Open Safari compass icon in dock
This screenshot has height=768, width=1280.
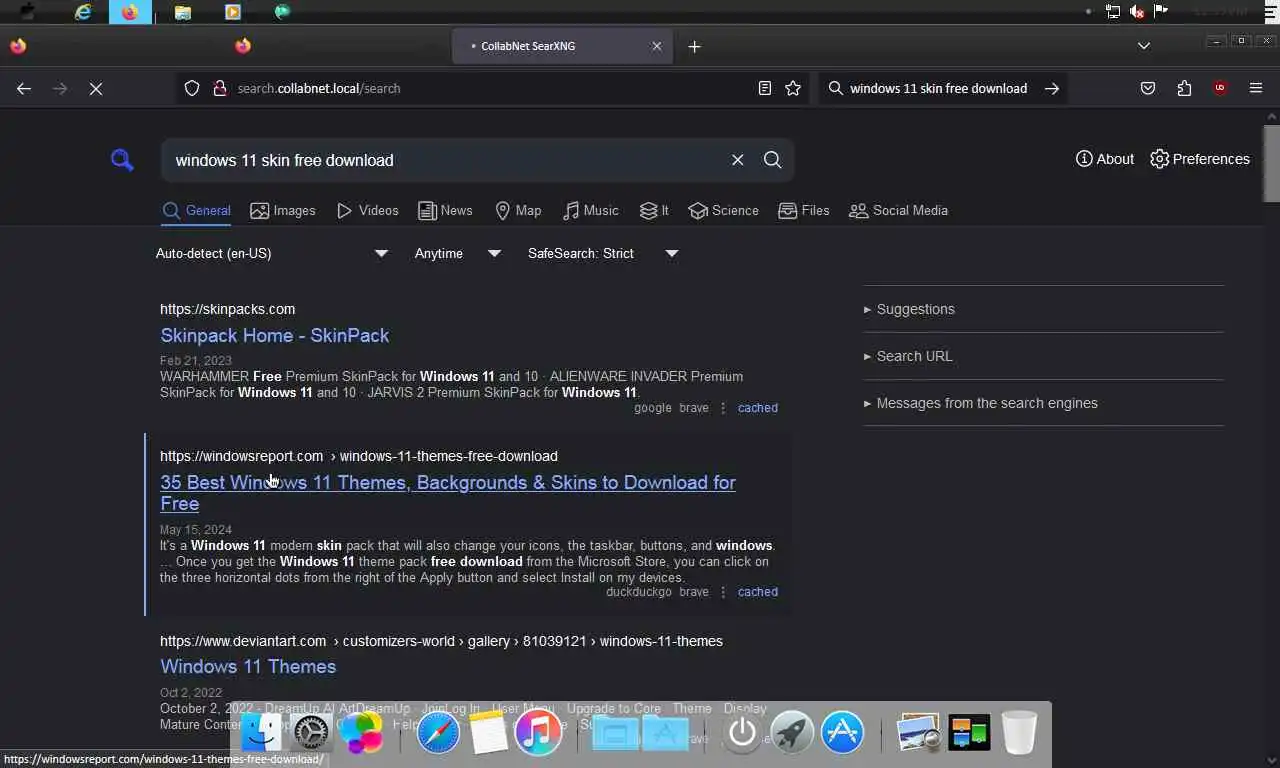coord(438,733)
